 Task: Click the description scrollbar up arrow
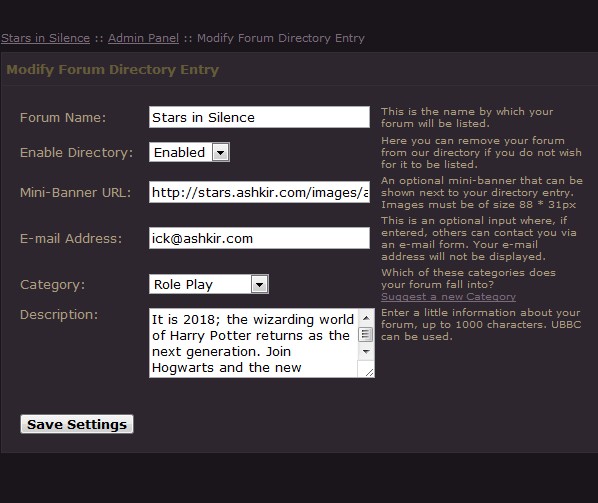[367, 318]
